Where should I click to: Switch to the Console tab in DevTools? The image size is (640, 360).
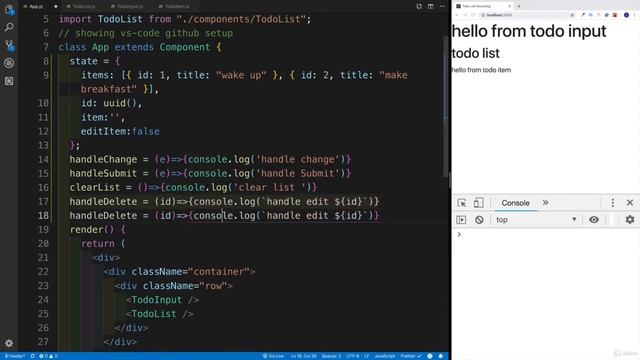tap(515, 203)
